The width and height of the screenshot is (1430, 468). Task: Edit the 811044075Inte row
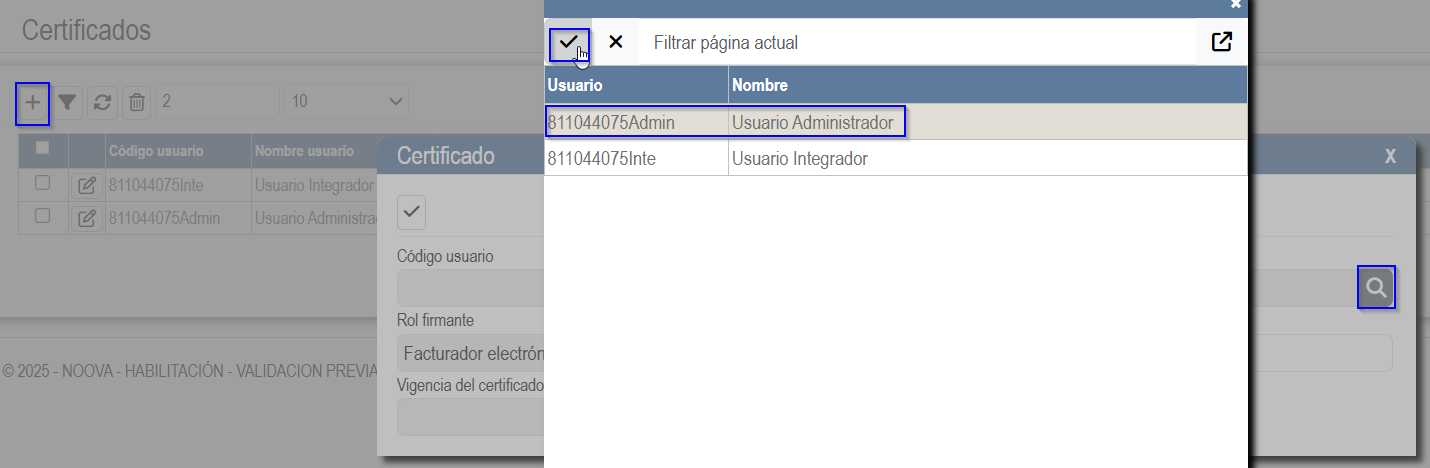click(87, 185)
